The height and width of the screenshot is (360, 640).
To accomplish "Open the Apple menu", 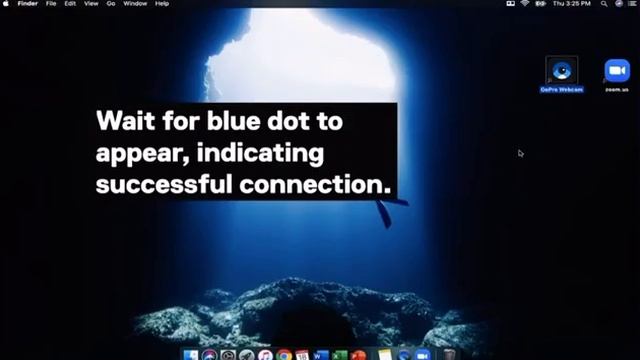I will [x=6, y=3].
